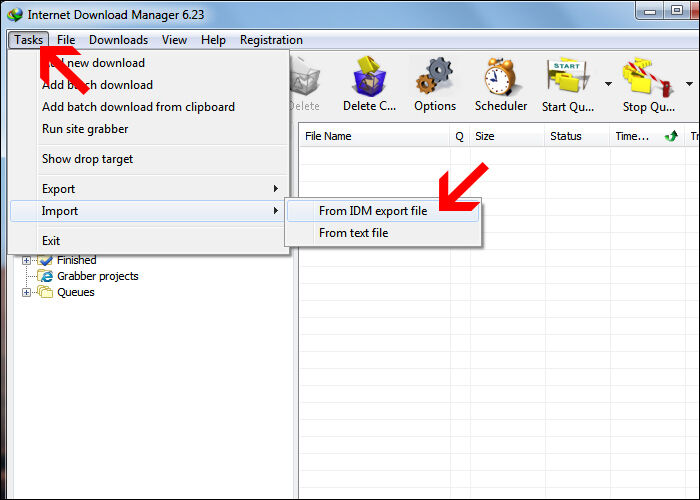Open the Registration menu
The width and height of the screenshot is (700, 500).
271,40
